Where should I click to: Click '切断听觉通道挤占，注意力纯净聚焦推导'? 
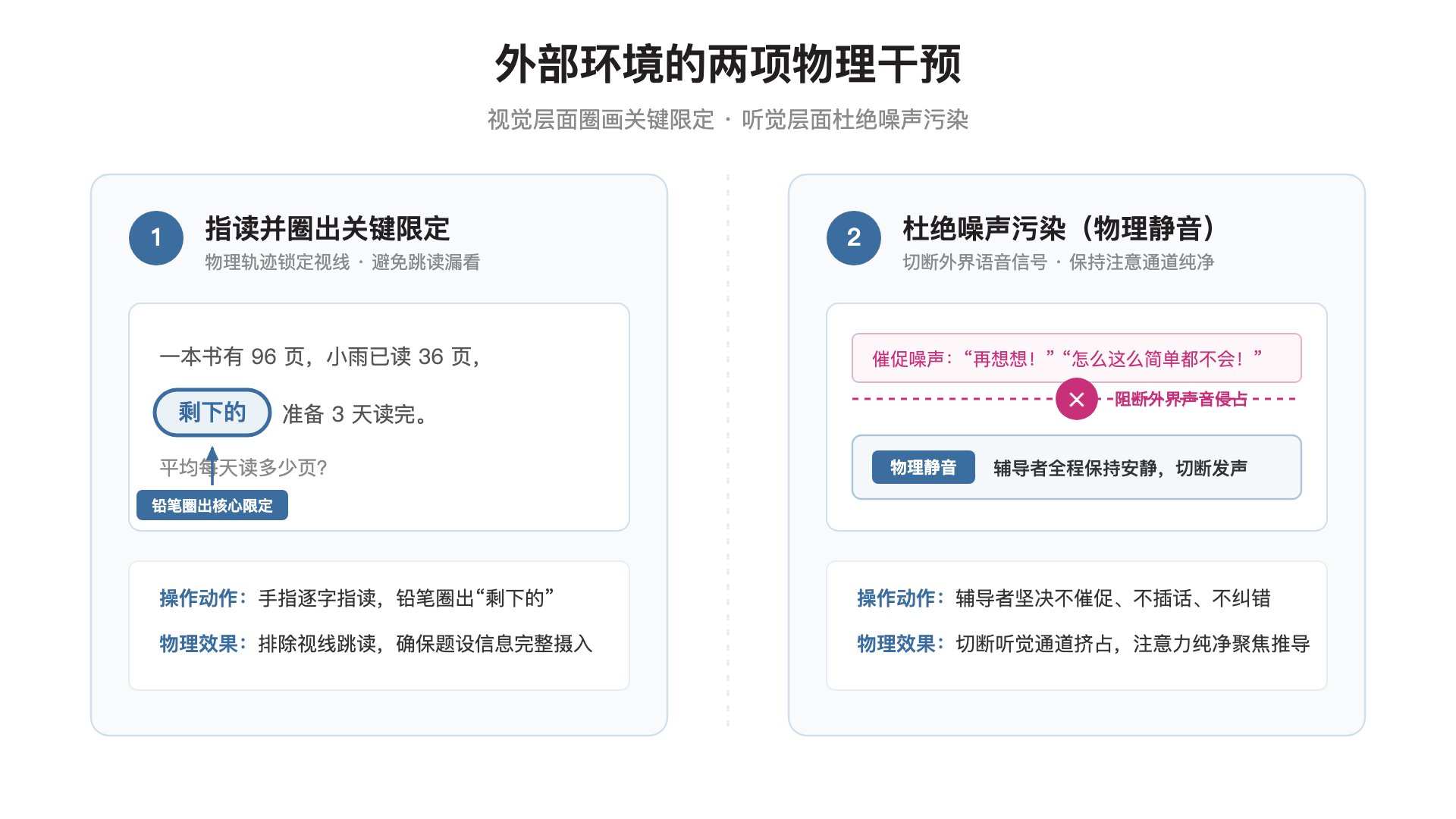tap(1133, 644)
